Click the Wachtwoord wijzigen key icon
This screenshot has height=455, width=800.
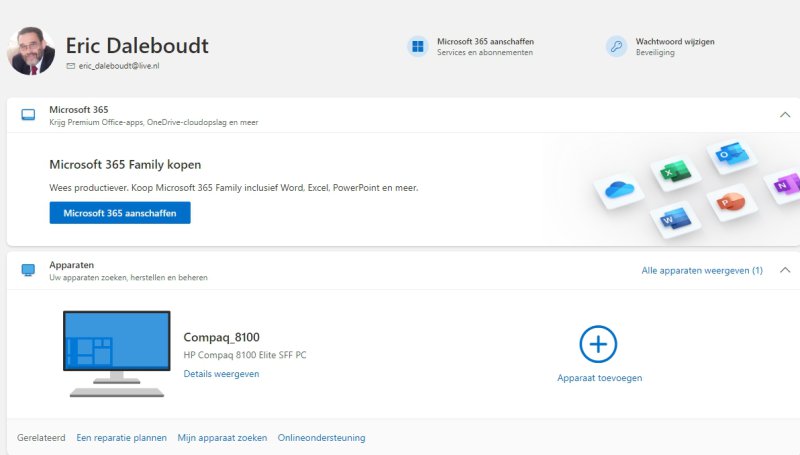[x=616, y=47]
